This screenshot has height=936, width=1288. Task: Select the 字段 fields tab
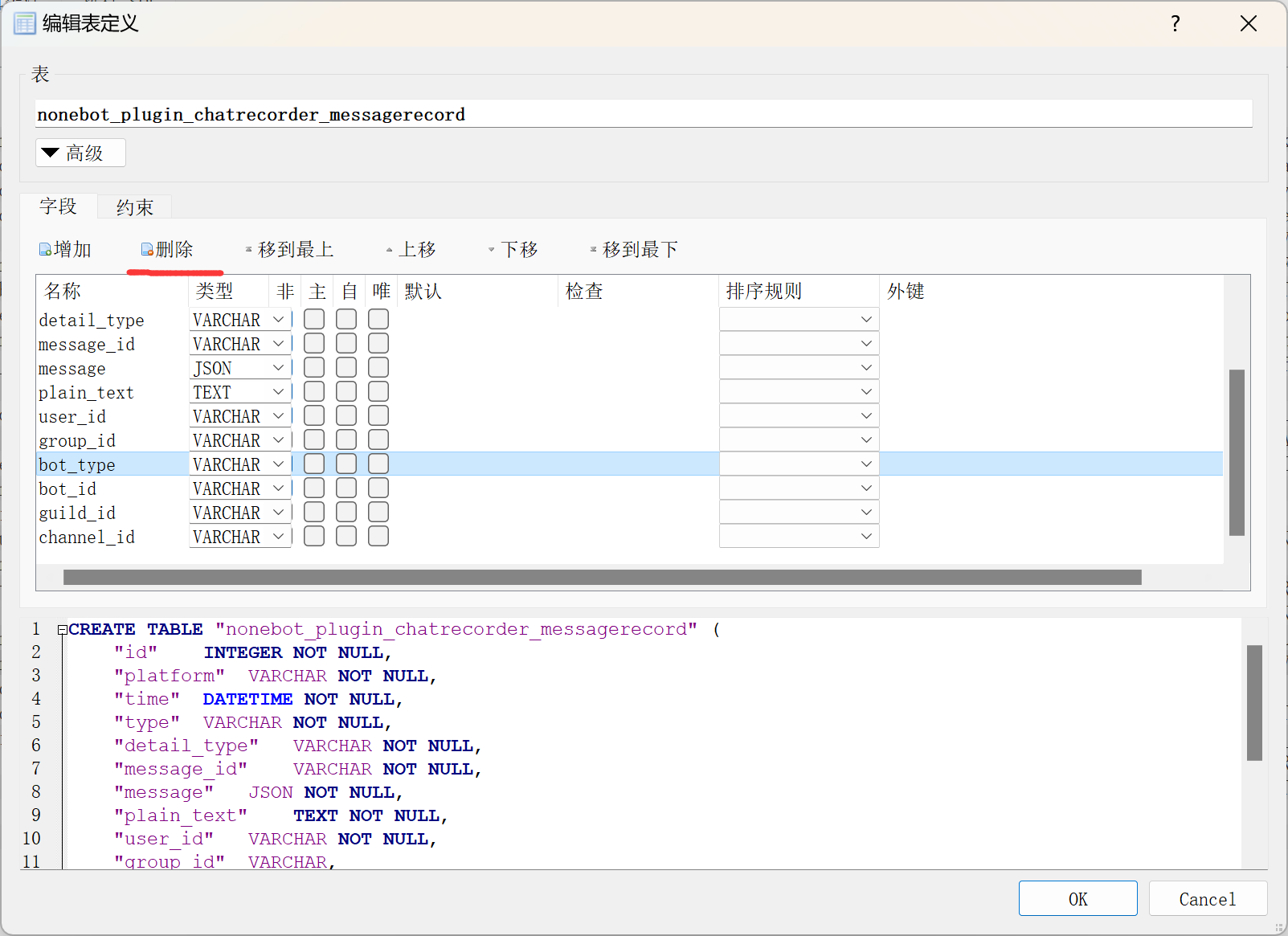pos(58,206)
